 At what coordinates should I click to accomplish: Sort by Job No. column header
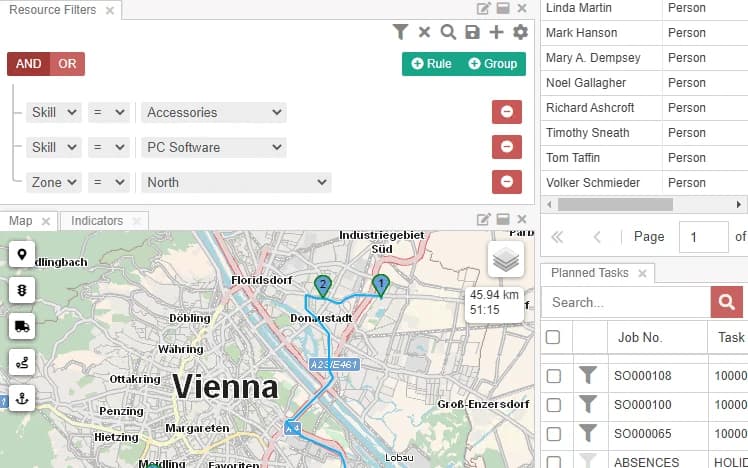click(x=640, y=337)
